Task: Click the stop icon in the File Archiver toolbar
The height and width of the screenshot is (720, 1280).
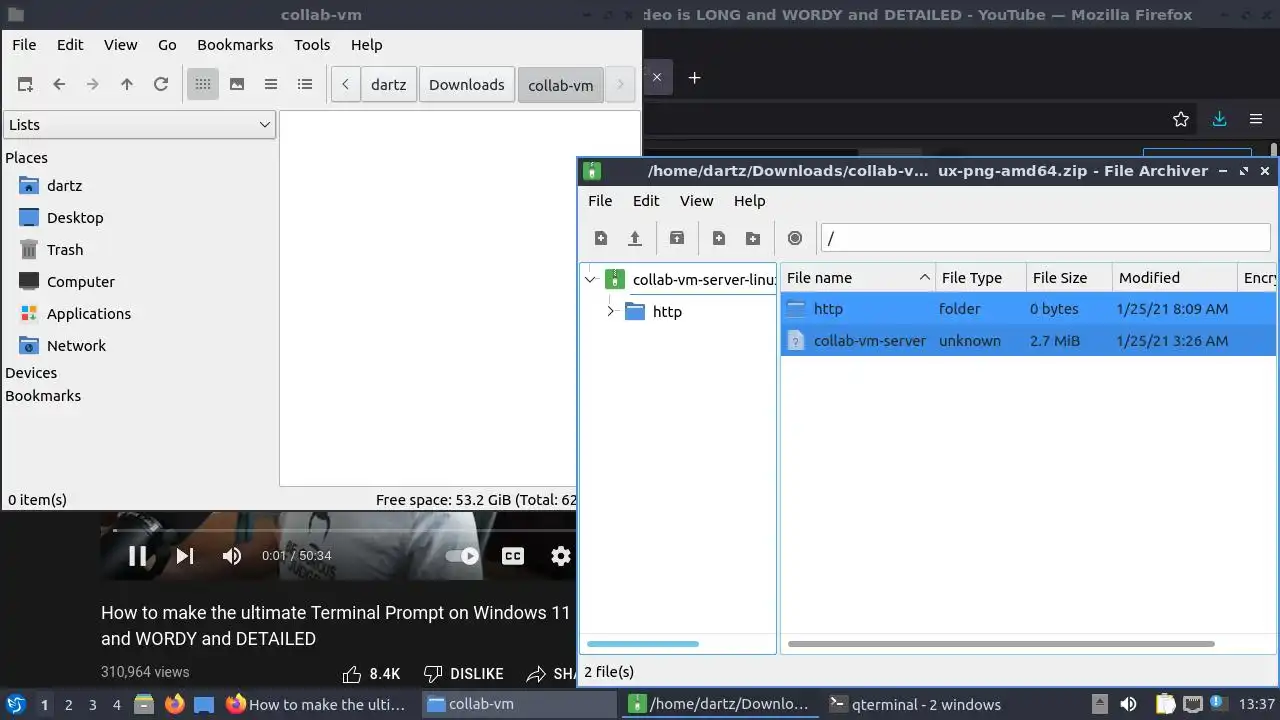Action: click(x=795, y=238)
